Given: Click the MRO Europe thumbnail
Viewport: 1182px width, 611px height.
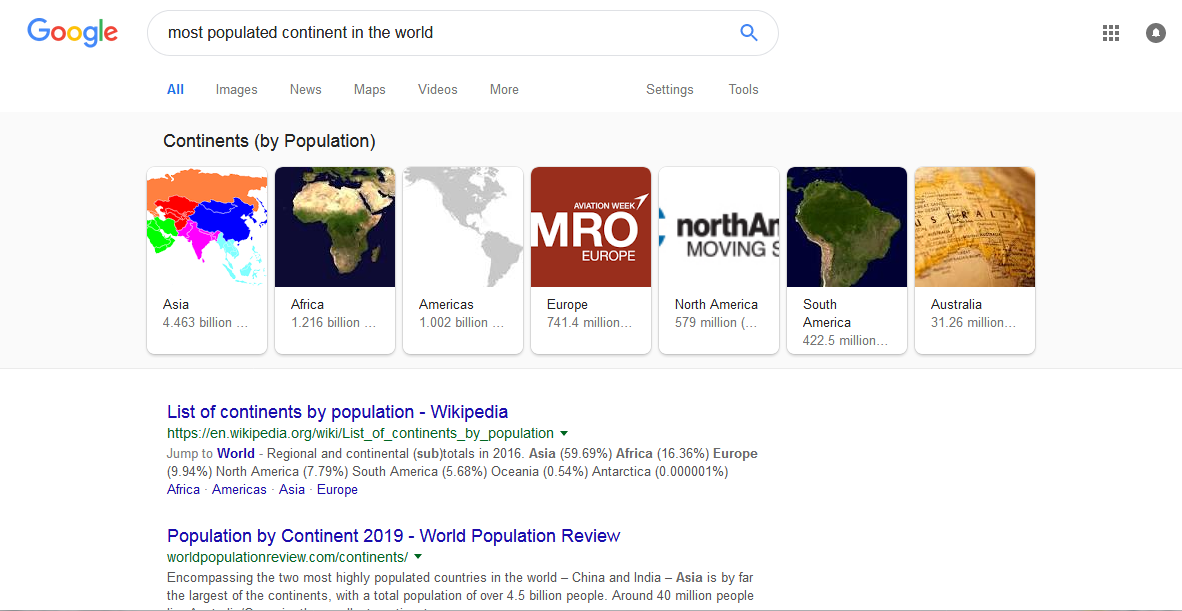Looking at the screenshot, I should pyautogui.click(x=591, y=227).
